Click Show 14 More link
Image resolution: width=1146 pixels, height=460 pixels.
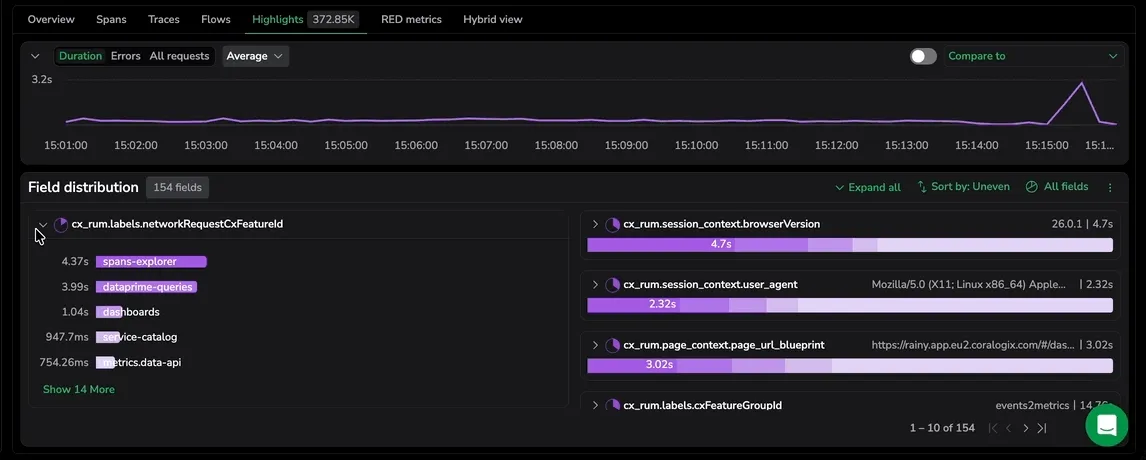click(79, 390)
